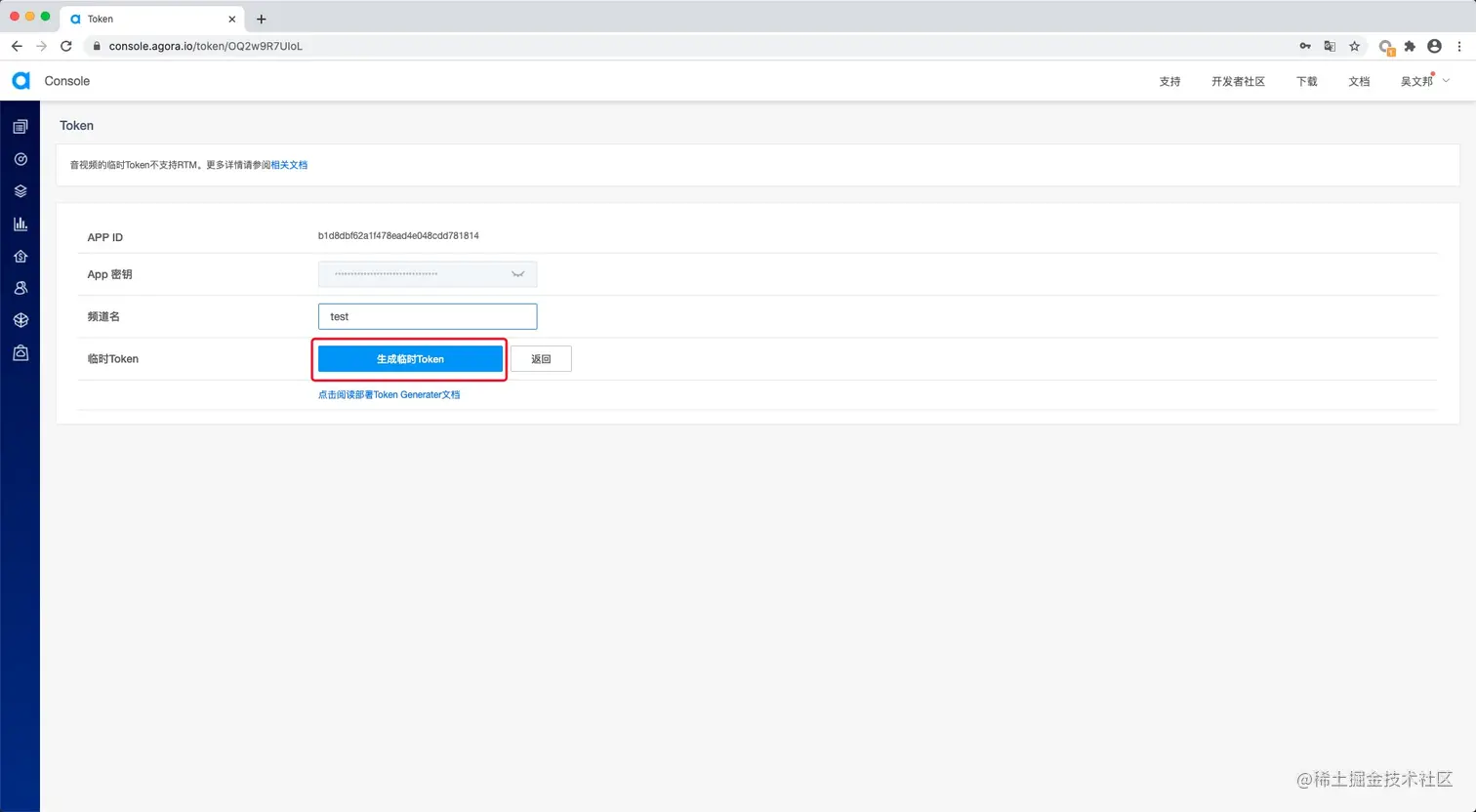Open the Token Generater document link
Screen dimensions: 1476x812
[389, 395]
